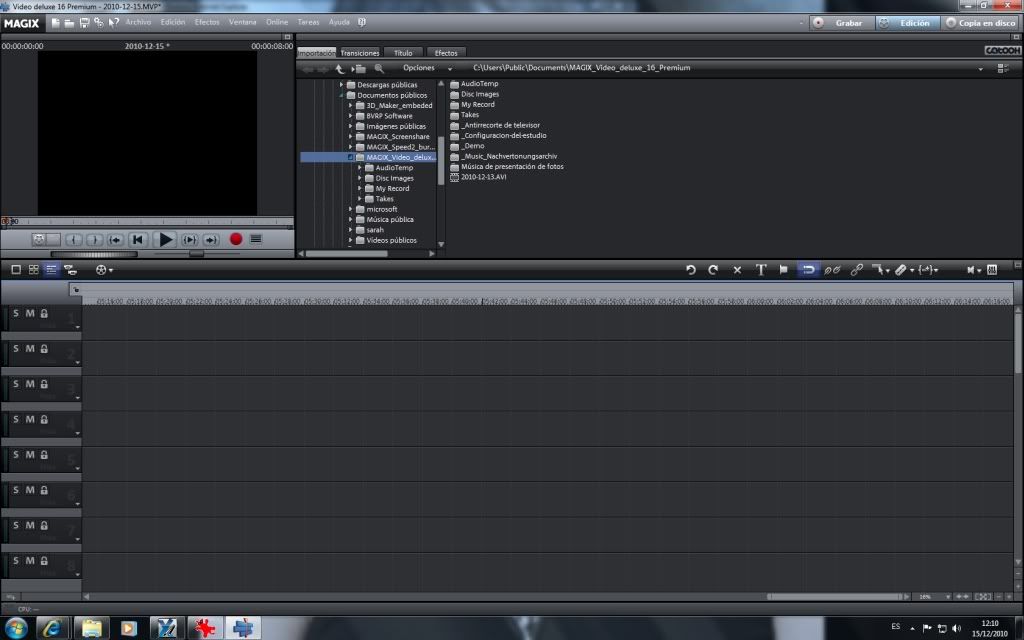This screenshot has width=1024, height=640.
Task: Click the ungroup broken-chain icon
Action: pos(832,270)
